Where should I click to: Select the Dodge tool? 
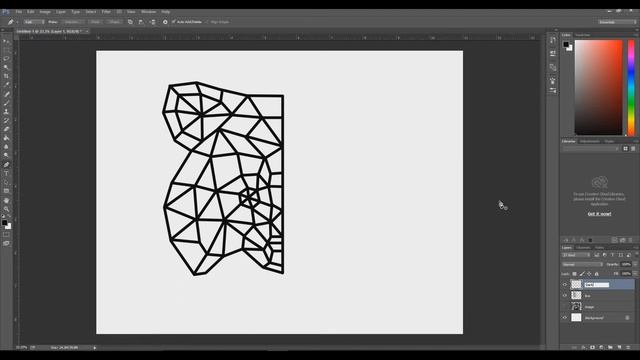pyautogui.click(x=6, y=155)
